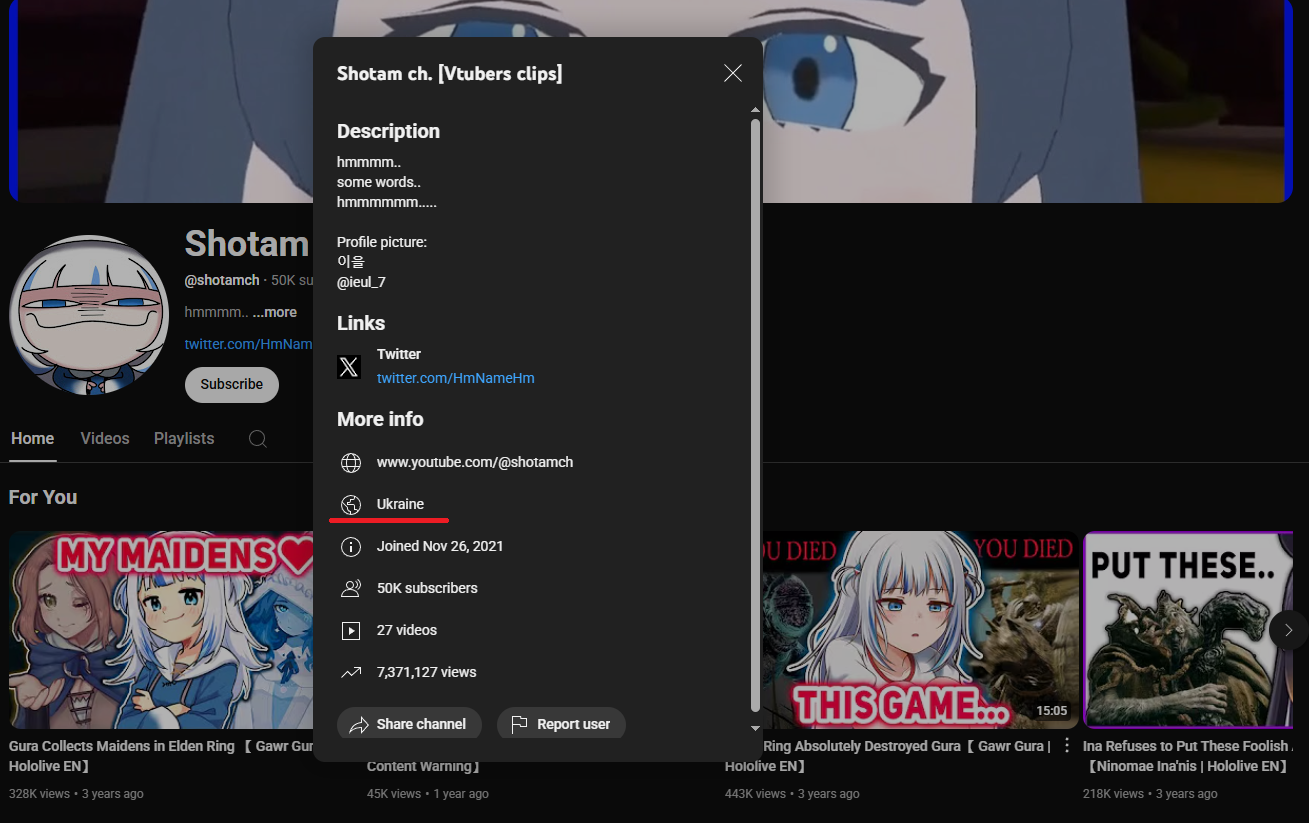This screenshot has width=1309, height=823.
Task: Open twitter.com/HmNameHm link in dialog
Action: pos(455,378)
